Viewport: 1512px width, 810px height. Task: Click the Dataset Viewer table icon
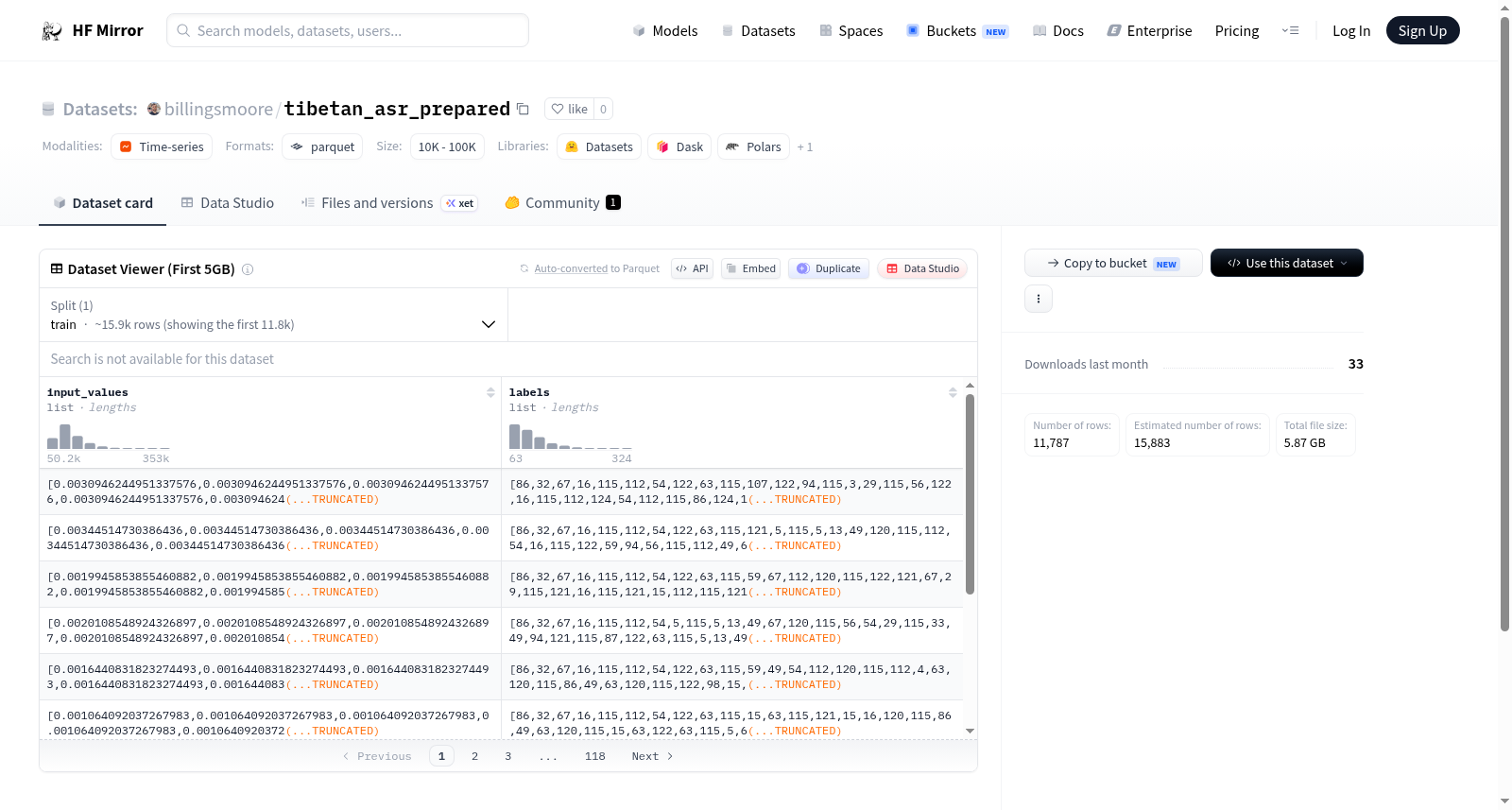tap(57, 268)
